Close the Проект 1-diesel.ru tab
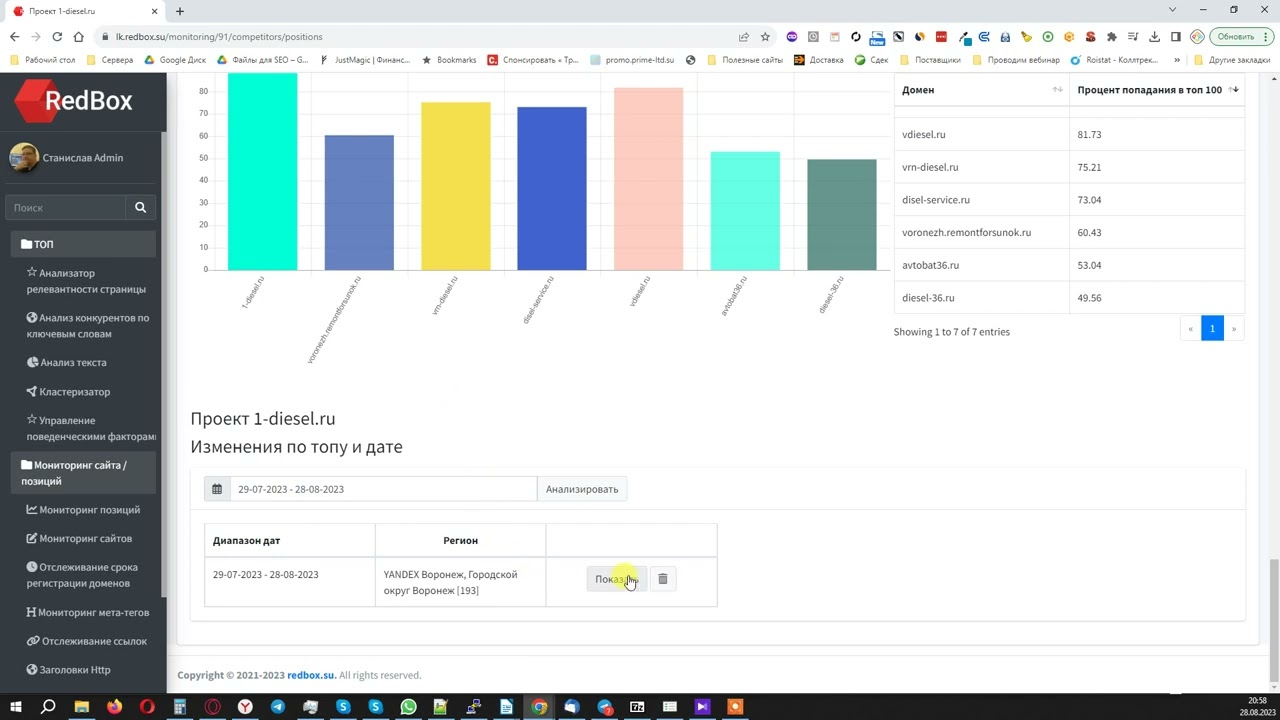Screen dimensions: 1280x720 [156, 11]
